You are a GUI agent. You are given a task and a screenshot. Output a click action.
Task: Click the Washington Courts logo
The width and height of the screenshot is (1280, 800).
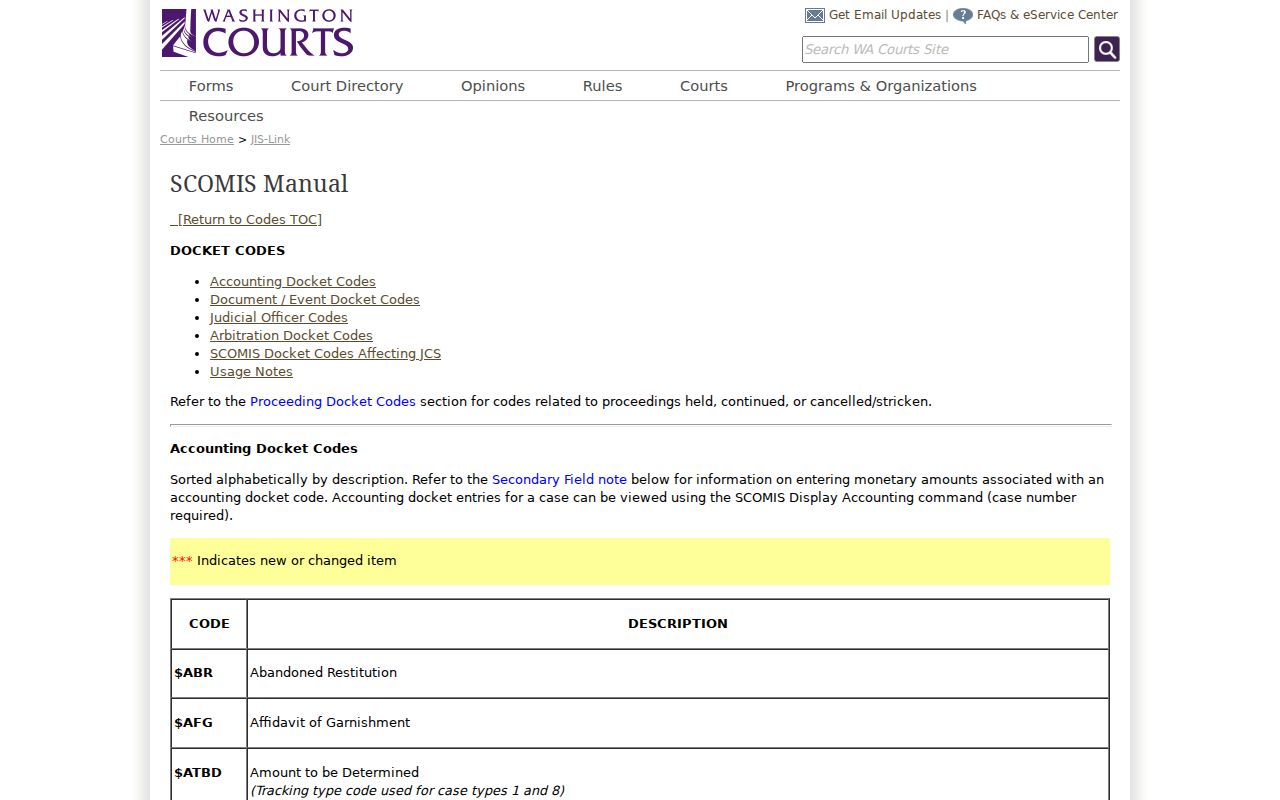tap(257, 33)
